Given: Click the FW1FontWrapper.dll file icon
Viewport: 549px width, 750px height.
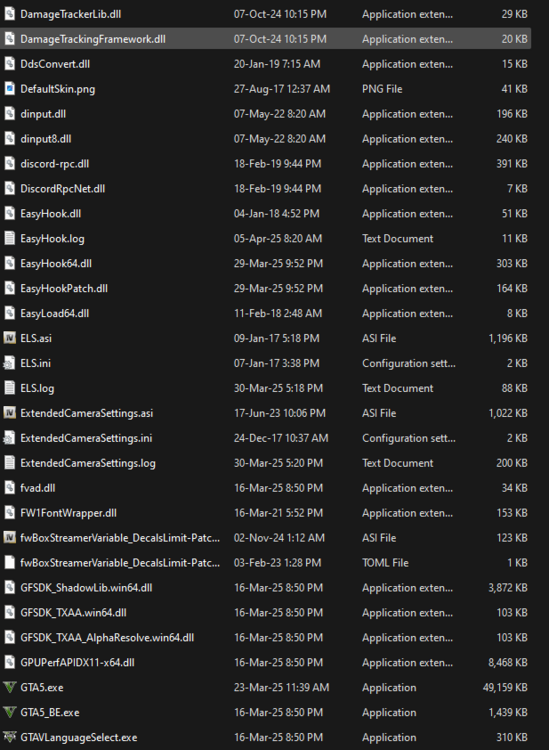Looking at the screenshot, I should coord(9,513).
